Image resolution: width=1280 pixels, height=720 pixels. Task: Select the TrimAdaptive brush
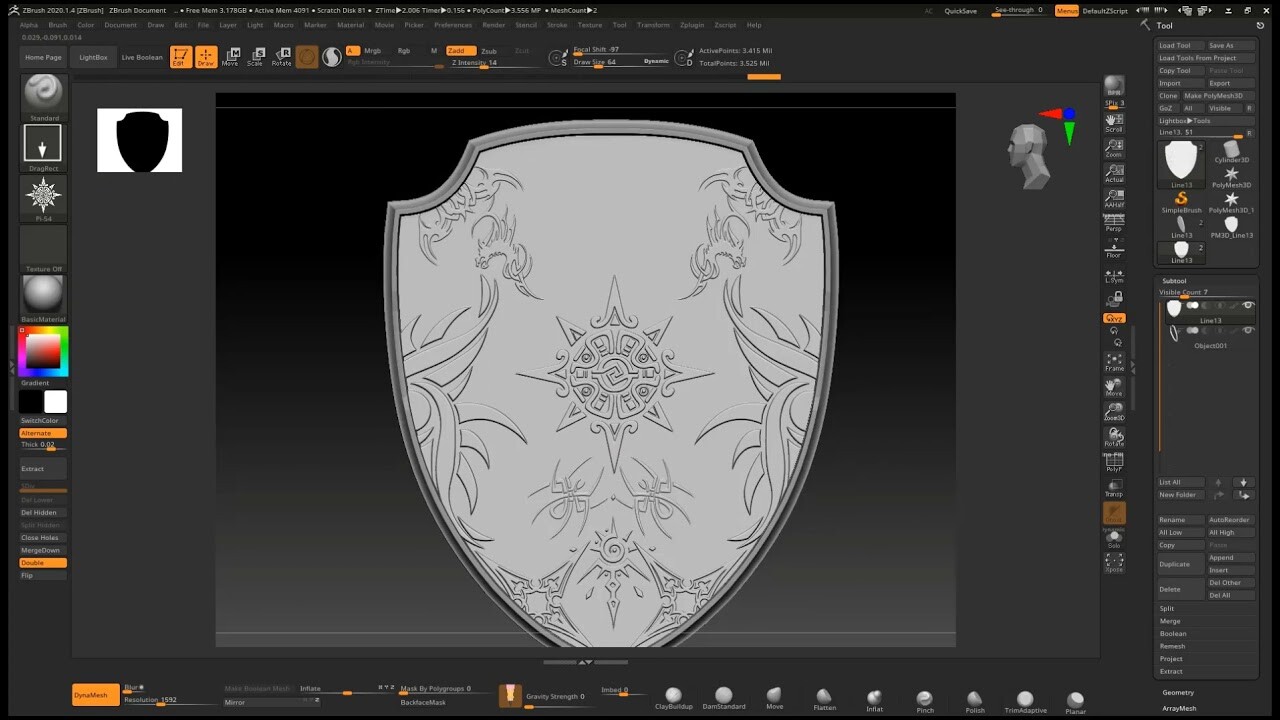(1024, 697)
